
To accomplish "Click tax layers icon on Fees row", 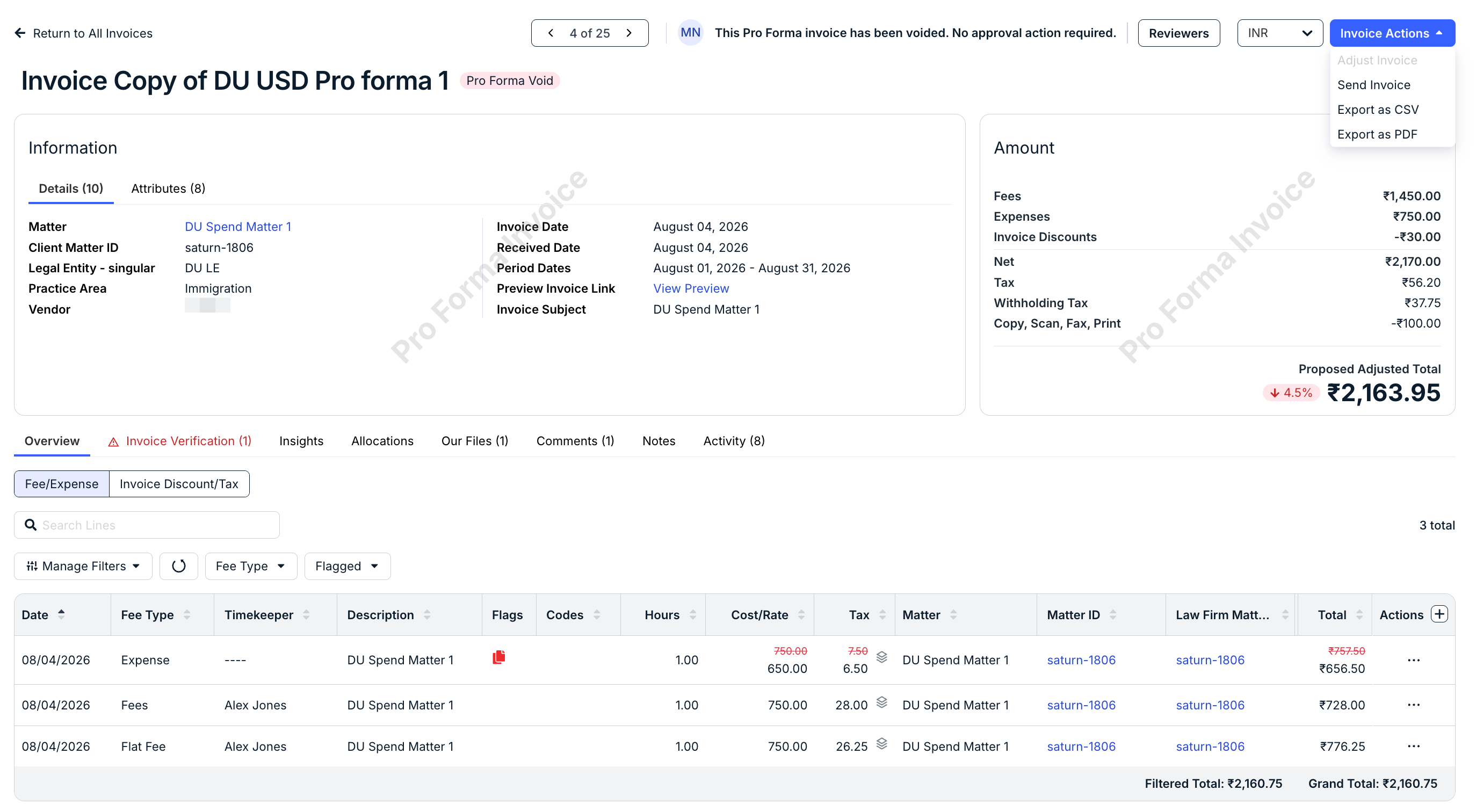I will click(x=882, y=702).
